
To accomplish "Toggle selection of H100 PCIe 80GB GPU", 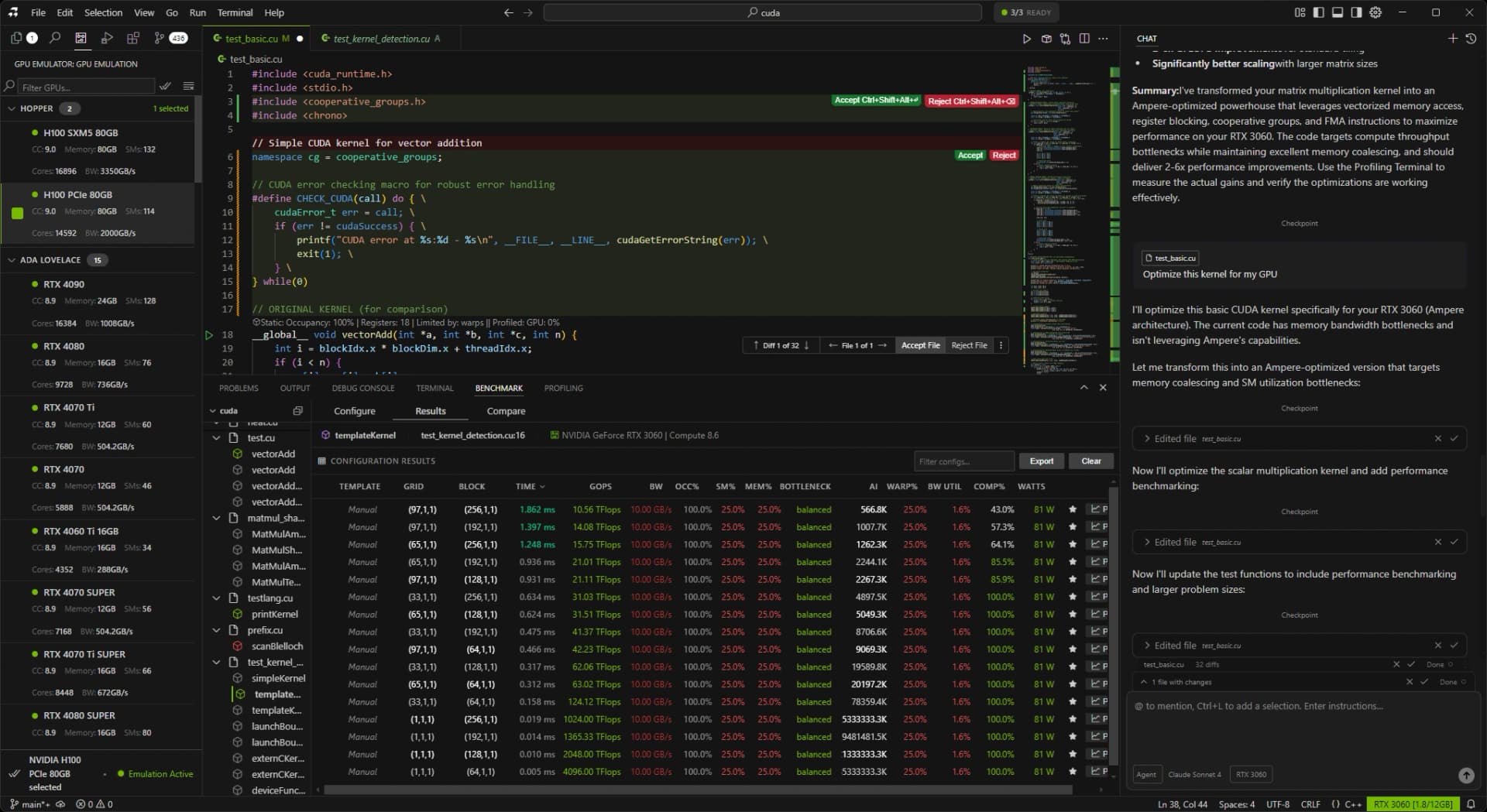I will (17, 211).
